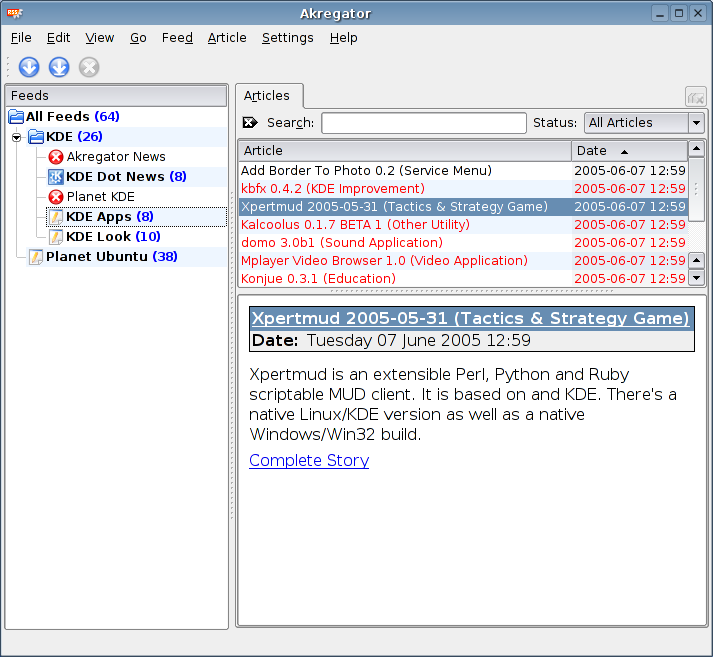
Task: Switch to the Articles tab
Action: pos(269,96)
